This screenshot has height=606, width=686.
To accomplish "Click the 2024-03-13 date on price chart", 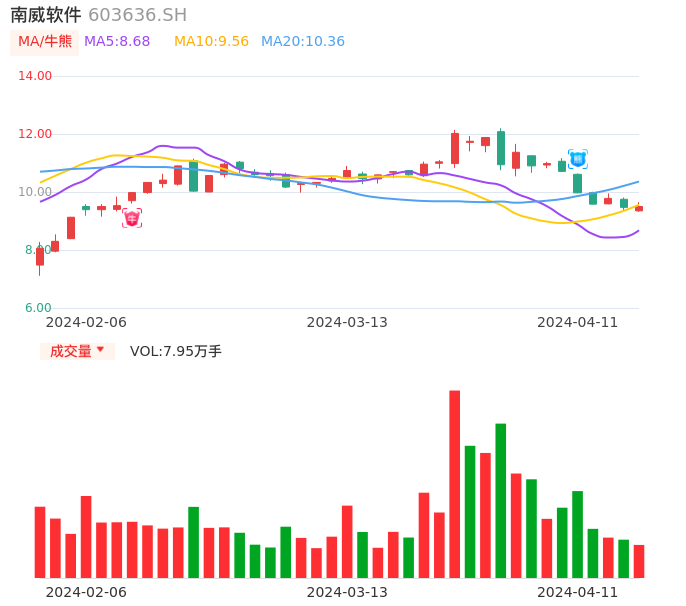I will pyautogui.click(x=347, y=322).
